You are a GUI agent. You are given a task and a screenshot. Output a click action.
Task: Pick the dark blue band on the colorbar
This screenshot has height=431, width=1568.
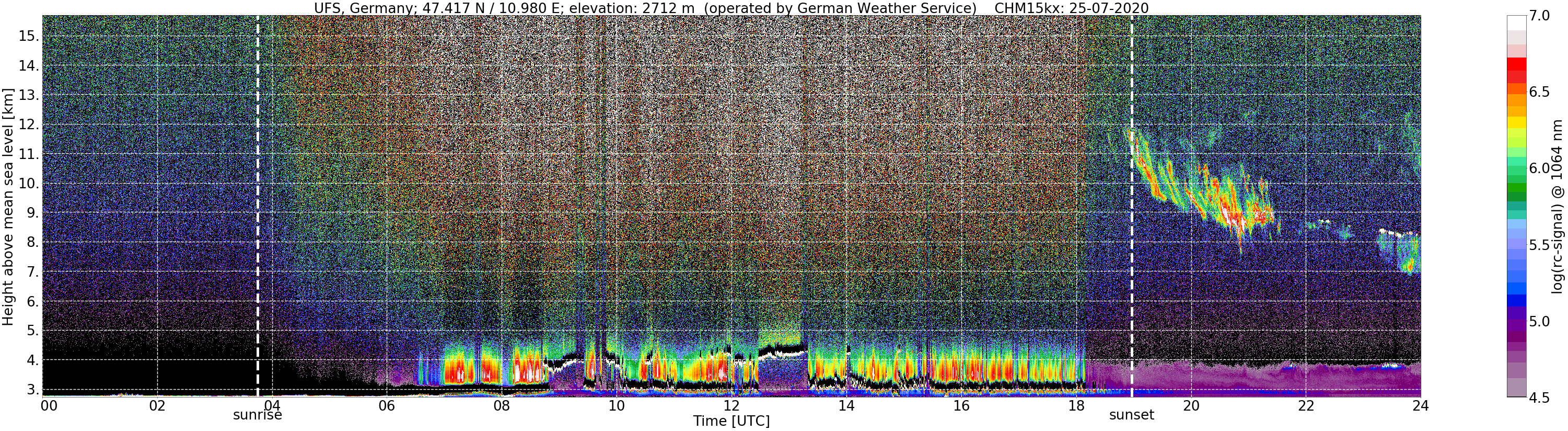[x=1516, y=301]
